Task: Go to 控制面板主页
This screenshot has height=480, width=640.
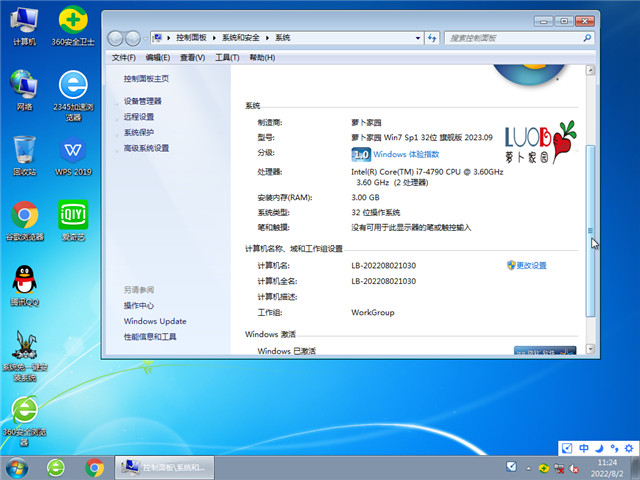Action: [x=146, y=79]
